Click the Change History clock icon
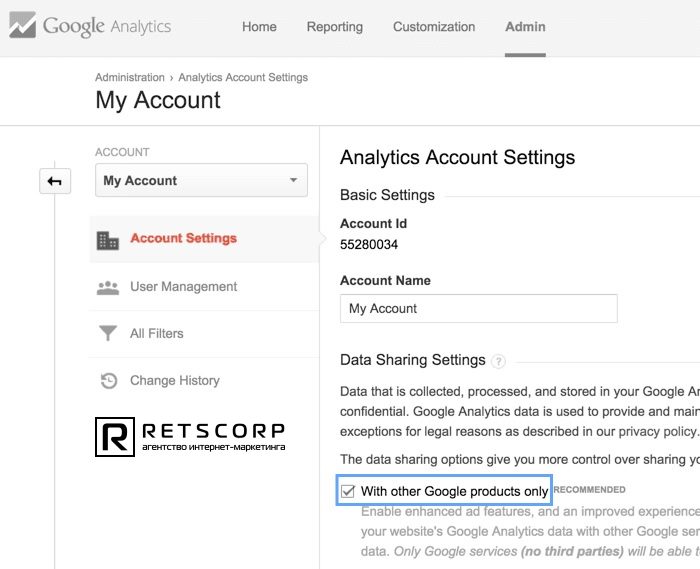This screenshot has width=700, height=569. point(108,381)
